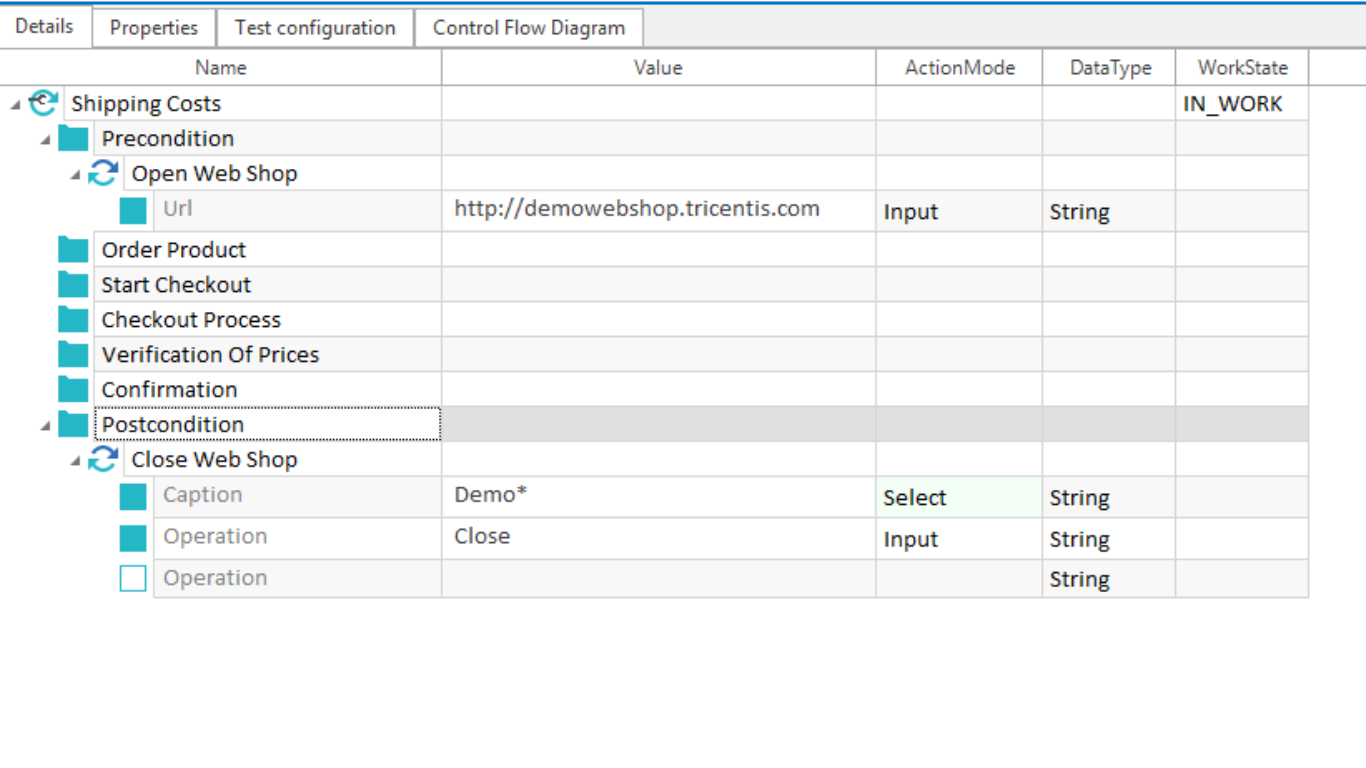The width and height of the screenshot is (1366, 768).
Task: Collapse the Shipping Costs tree node
Action: point(15,105)
